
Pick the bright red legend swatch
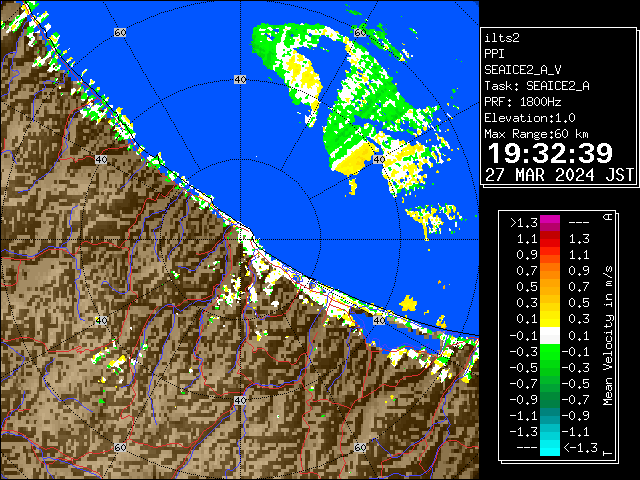(x=550, y=243)
